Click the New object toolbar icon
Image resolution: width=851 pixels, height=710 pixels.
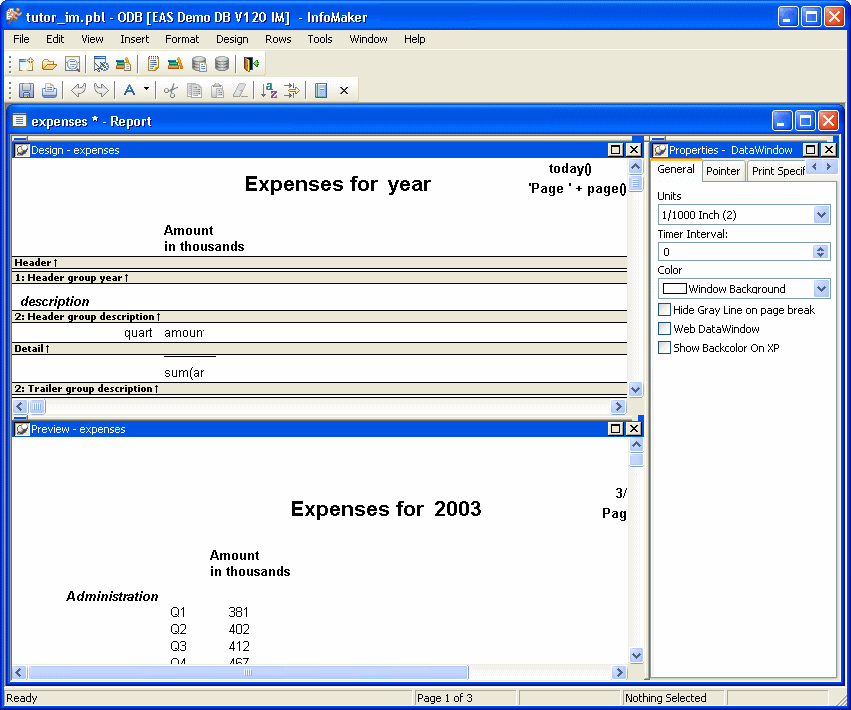click(x=26, y=64)
